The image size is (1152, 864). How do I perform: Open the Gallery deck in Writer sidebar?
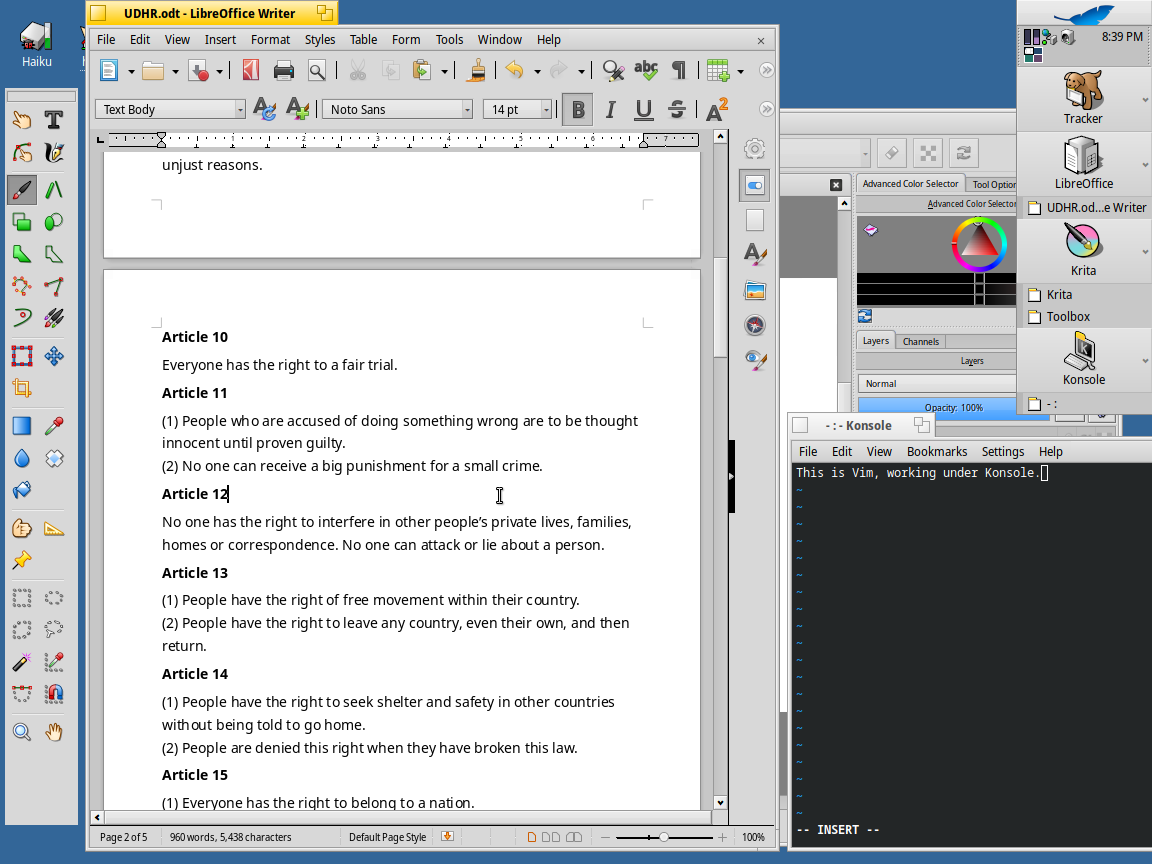(x=755, y=290)
